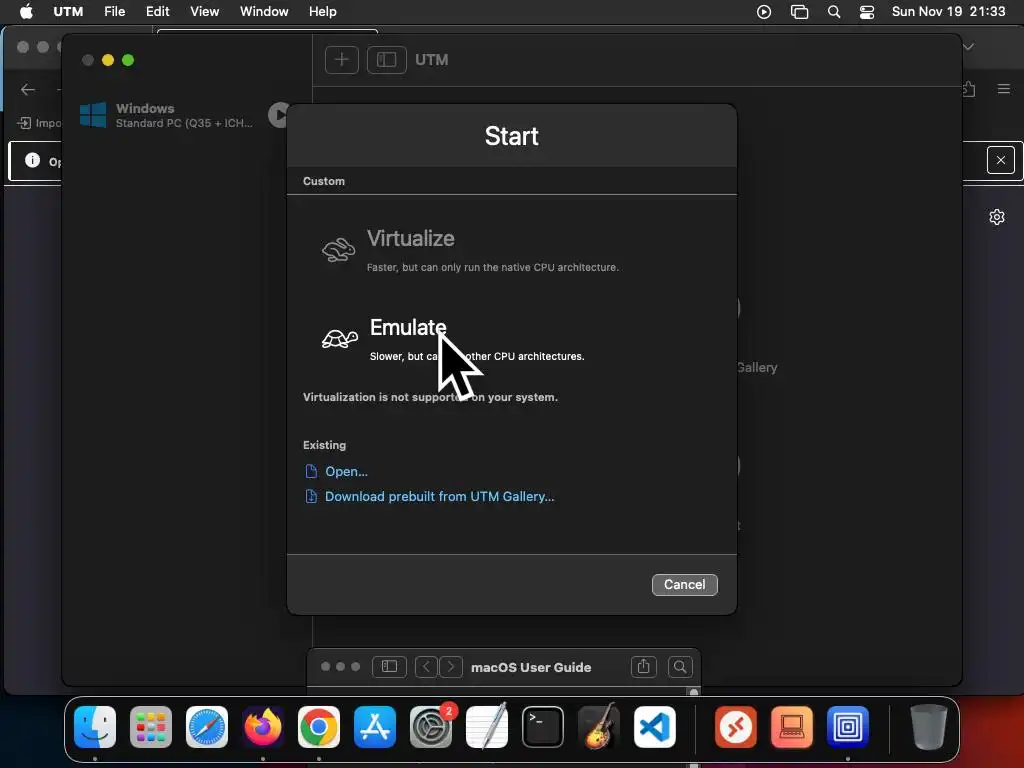Viewport: 1024px width, 768px height.
Task: Open the UTM application menu
Action: click(68, 12)
